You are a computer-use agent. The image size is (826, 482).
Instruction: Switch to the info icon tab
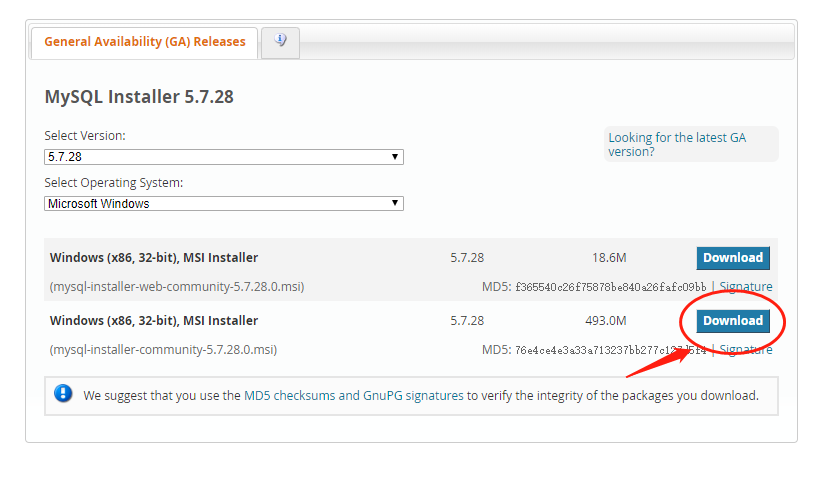point(280,42)
